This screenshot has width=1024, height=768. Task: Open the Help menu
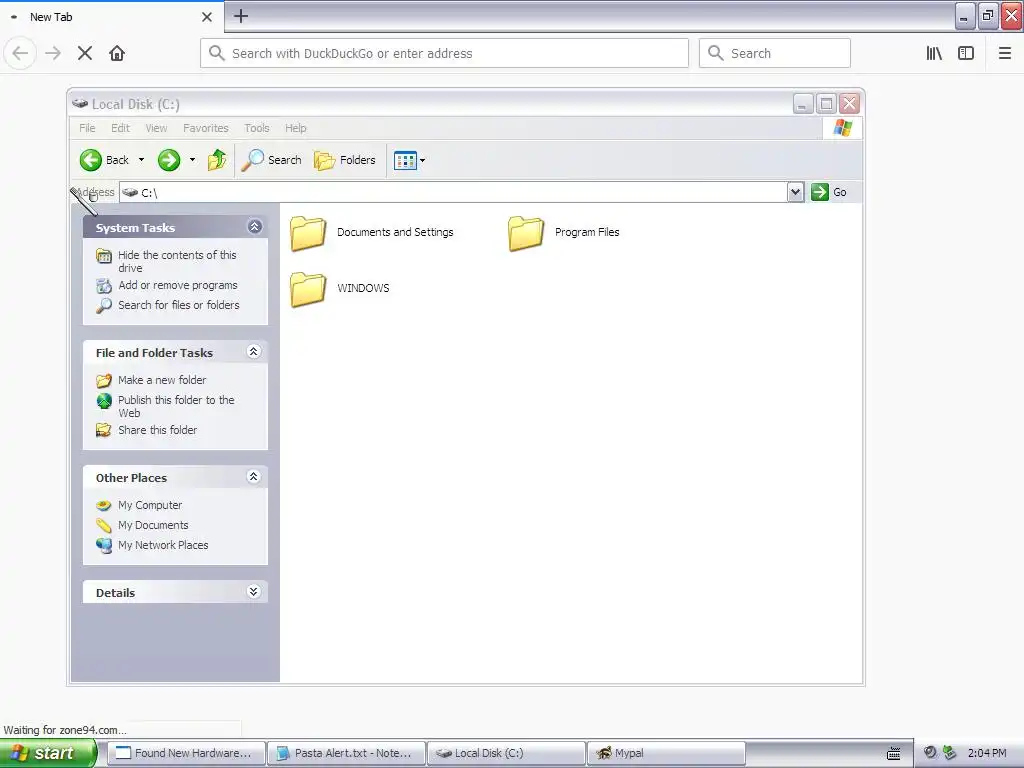[x=295, y=128]
